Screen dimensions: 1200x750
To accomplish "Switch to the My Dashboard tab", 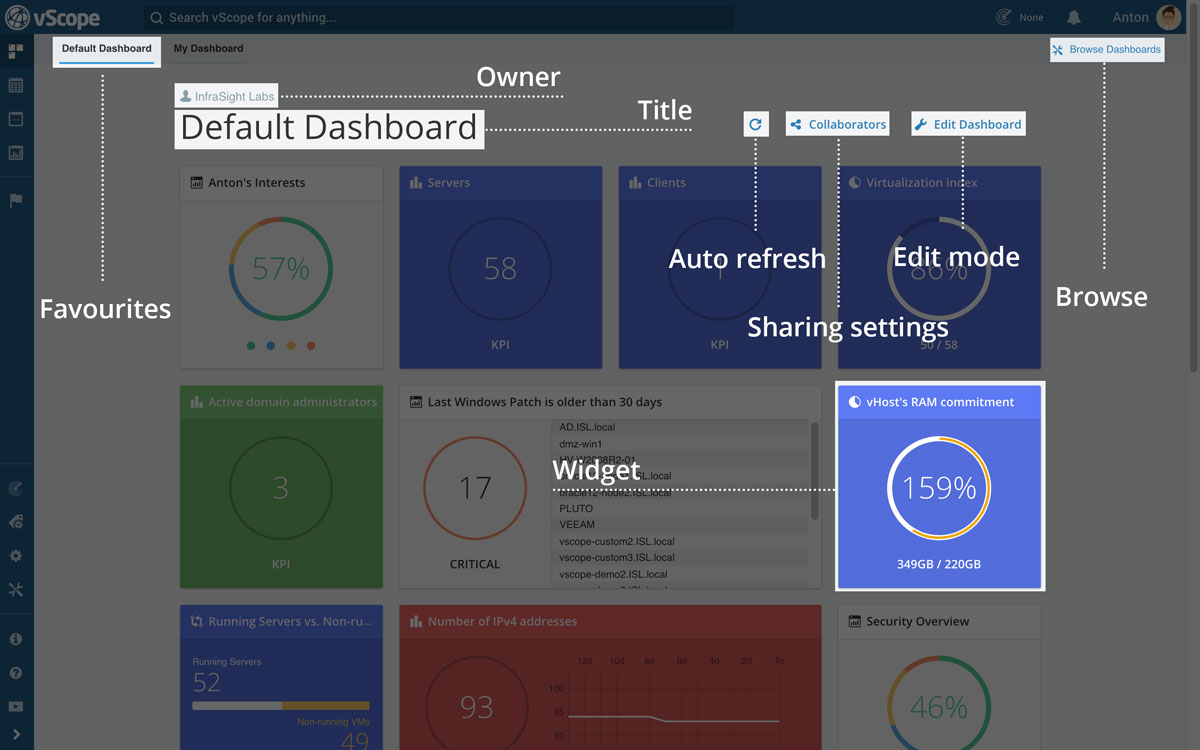I will 208,48.
